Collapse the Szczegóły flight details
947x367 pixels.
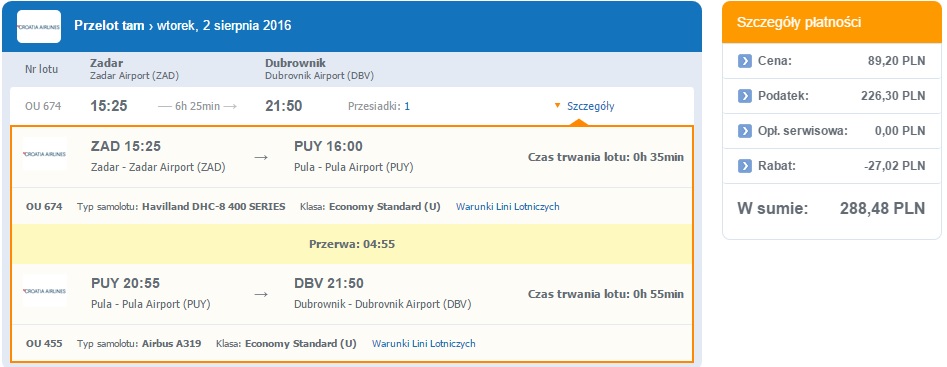point(590,106)
